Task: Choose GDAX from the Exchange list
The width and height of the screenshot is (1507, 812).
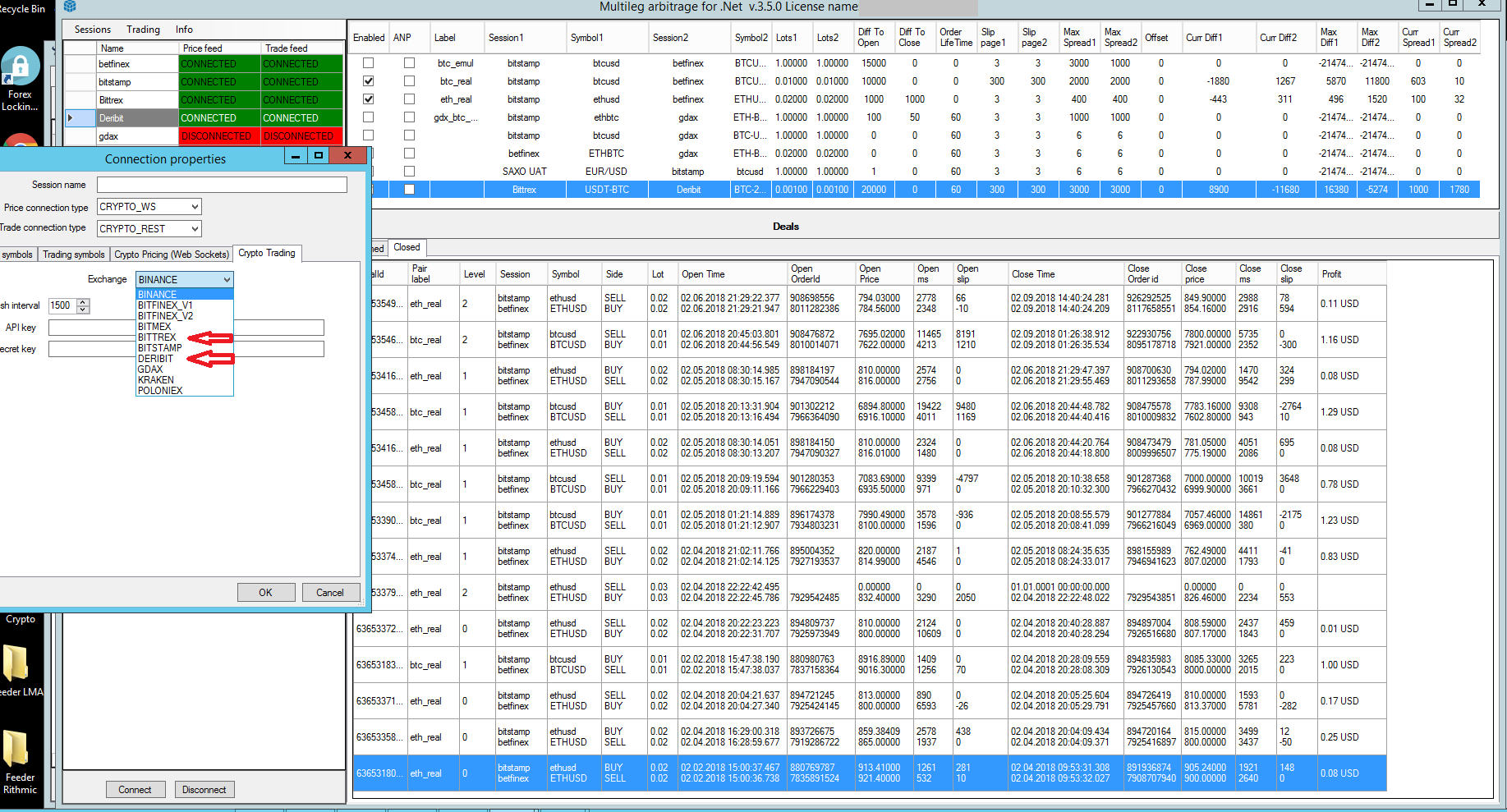Action: point(185,369)
